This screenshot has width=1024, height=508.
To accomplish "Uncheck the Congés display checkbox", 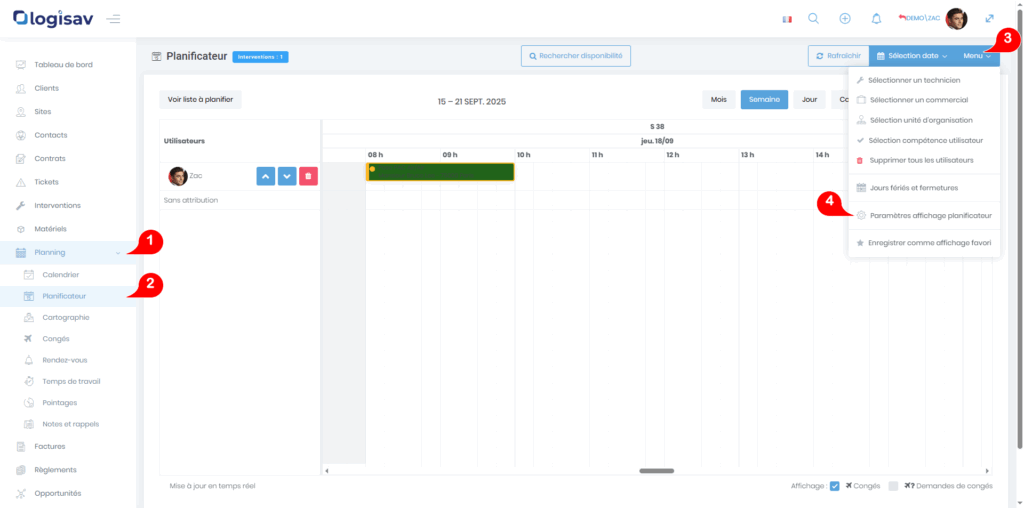I will [x=834, y=486].
